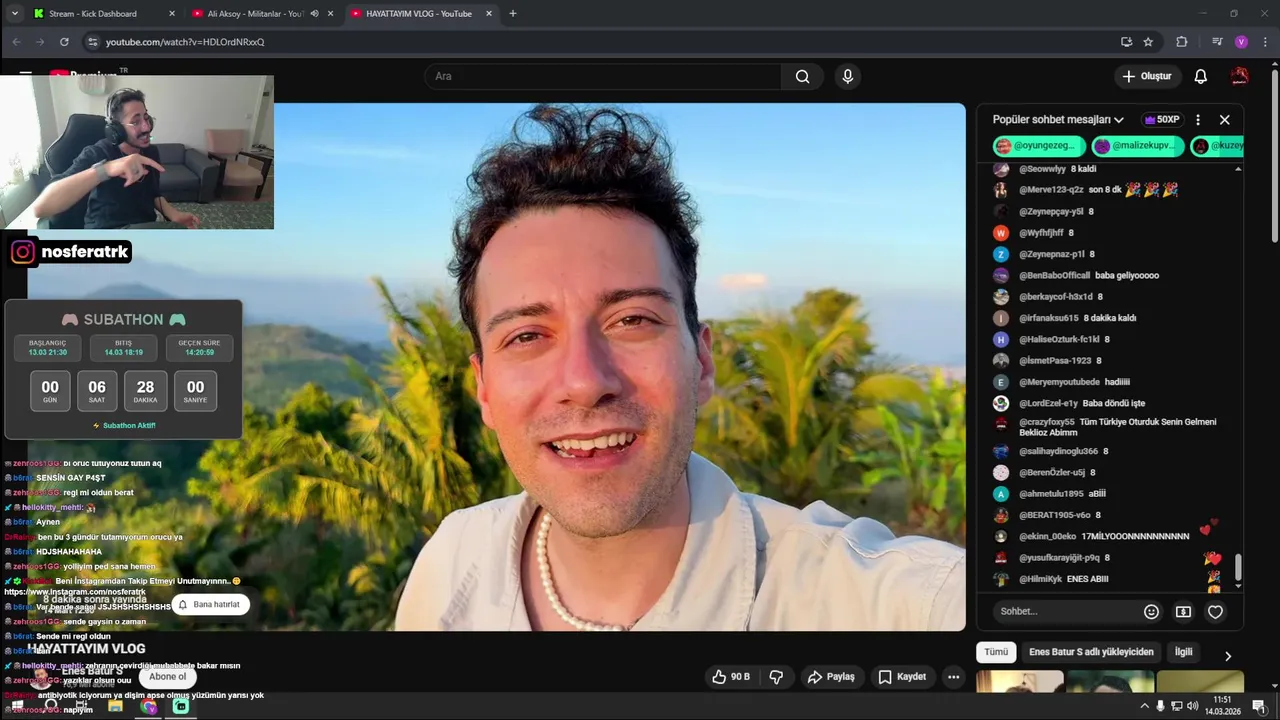Click @Merve123-q2z son 8 dk message

pos(1085,190)
